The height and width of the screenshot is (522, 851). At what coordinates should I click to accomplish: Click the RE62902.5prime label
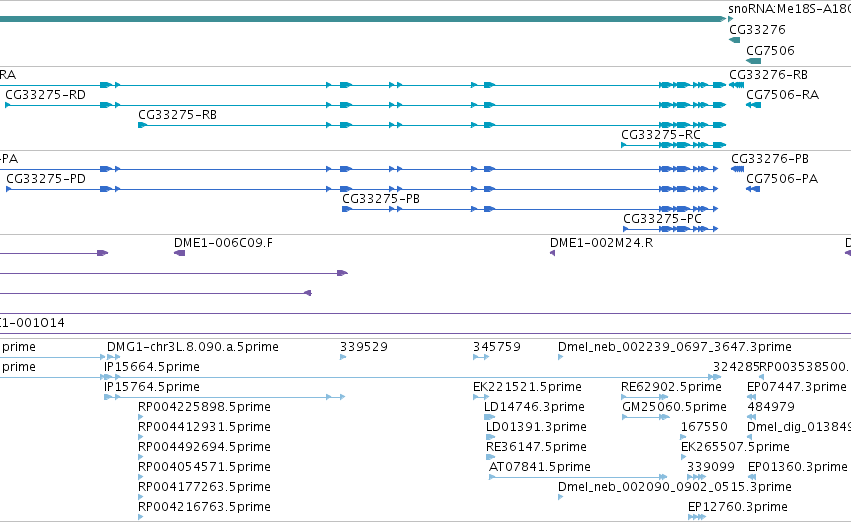[671, 387]
